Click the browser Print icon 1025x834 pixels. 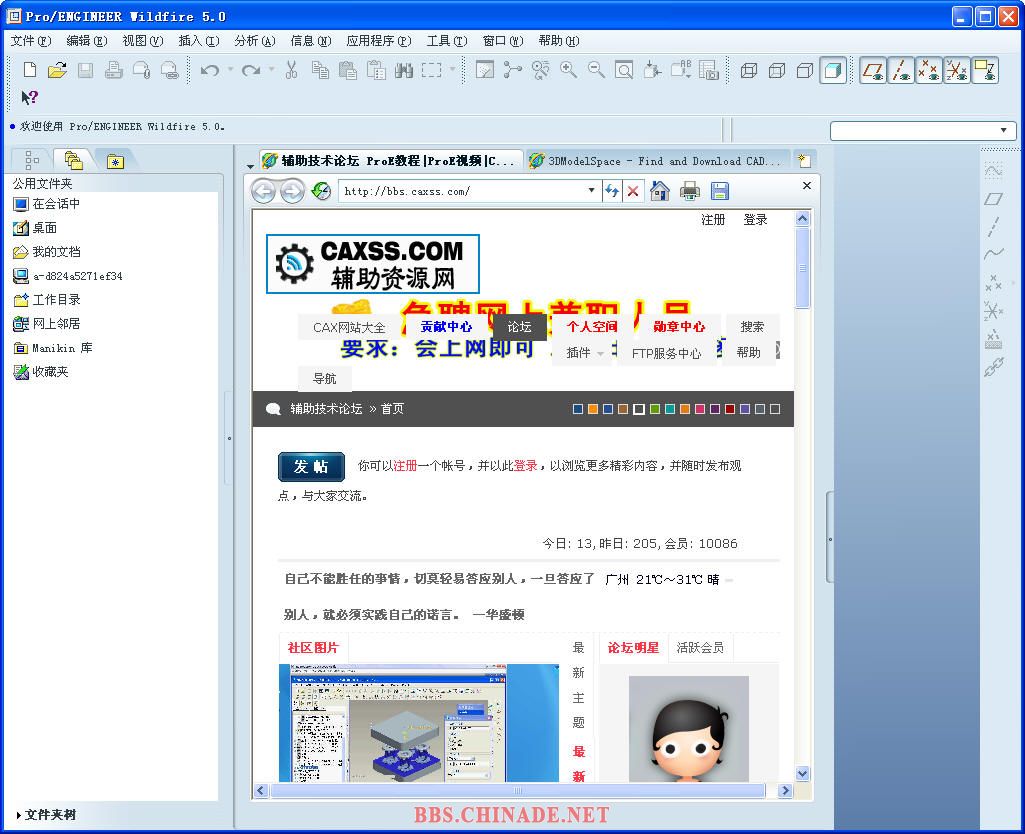tap(690, 191)
